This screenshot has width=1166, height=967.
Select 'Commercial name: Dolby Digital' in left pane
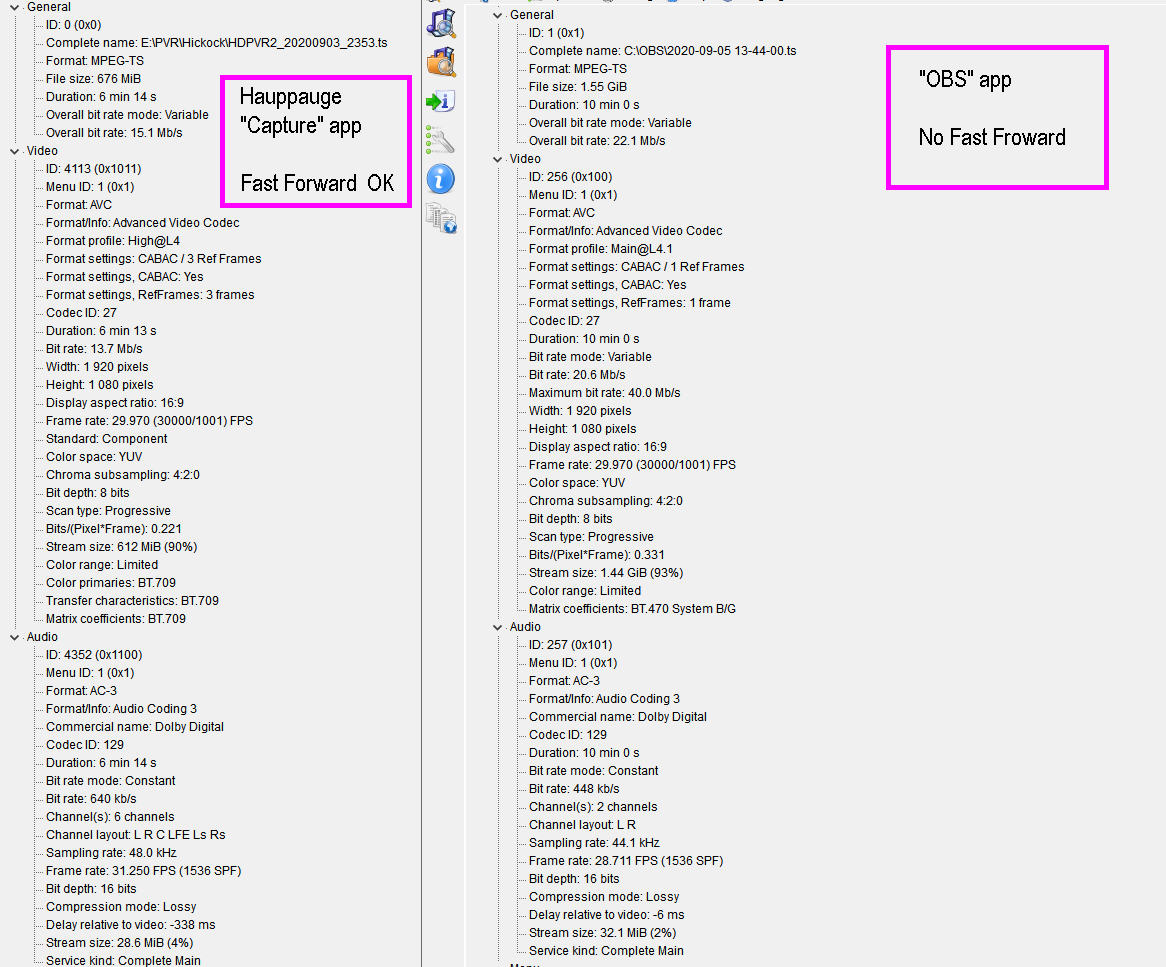(x=135, y=727)
